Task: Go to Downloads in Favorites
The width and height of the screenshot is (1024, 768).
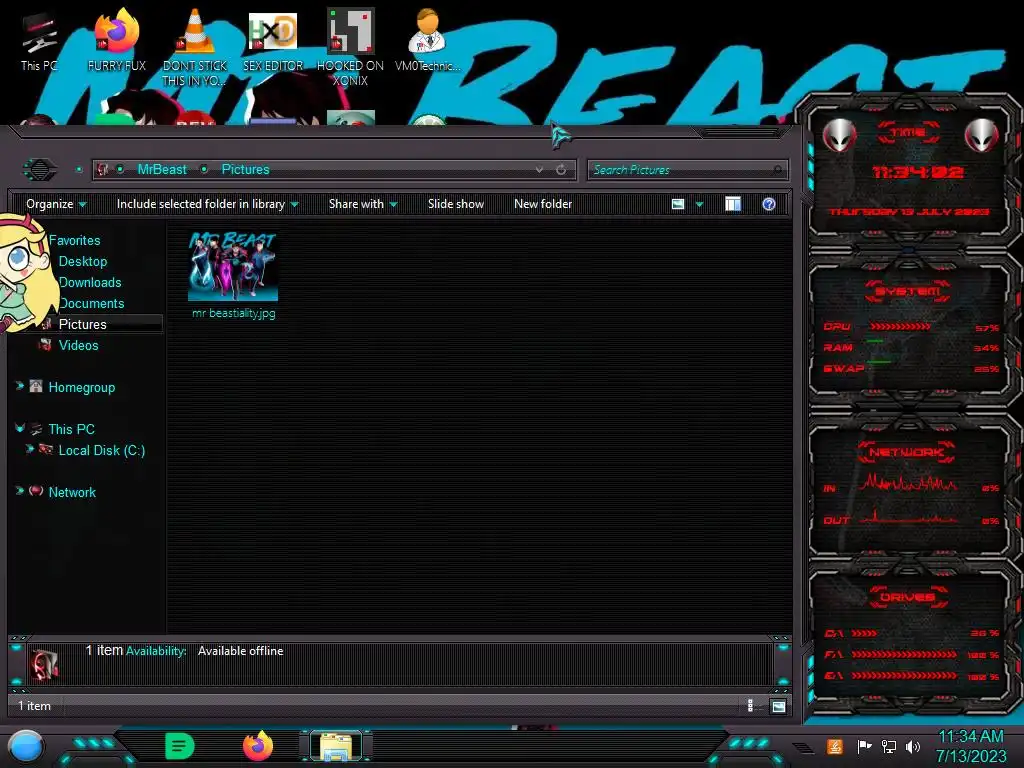Action: tap(90, 282)
